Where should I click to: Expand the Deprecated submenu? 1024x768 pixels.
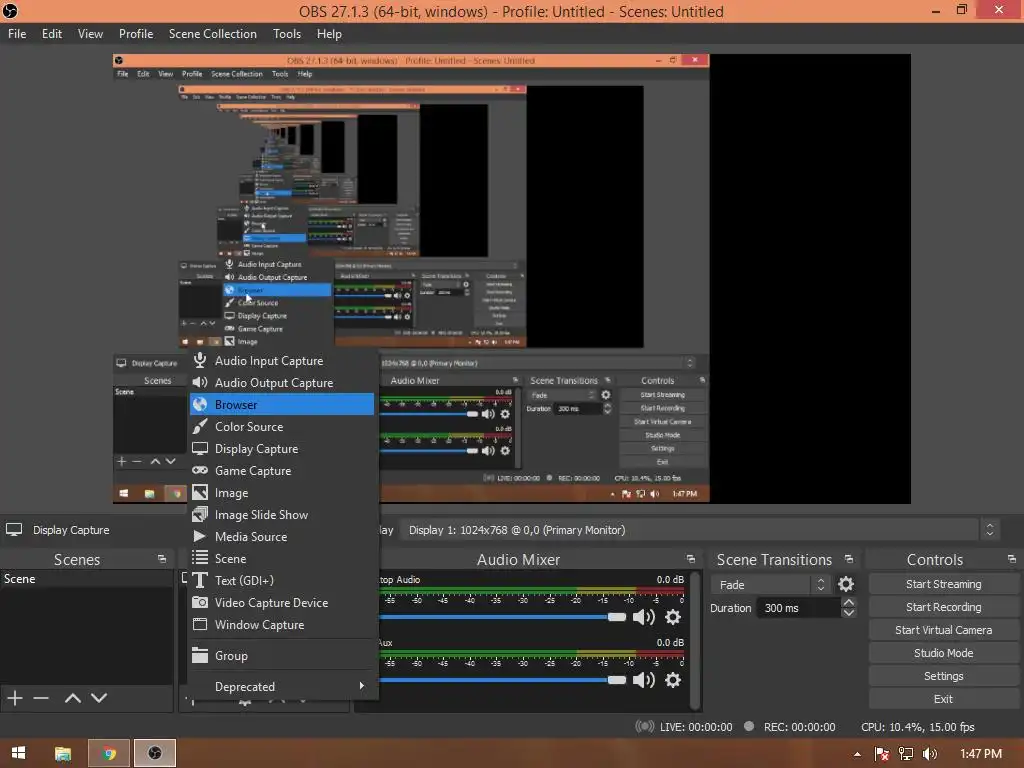coord(282,686)
